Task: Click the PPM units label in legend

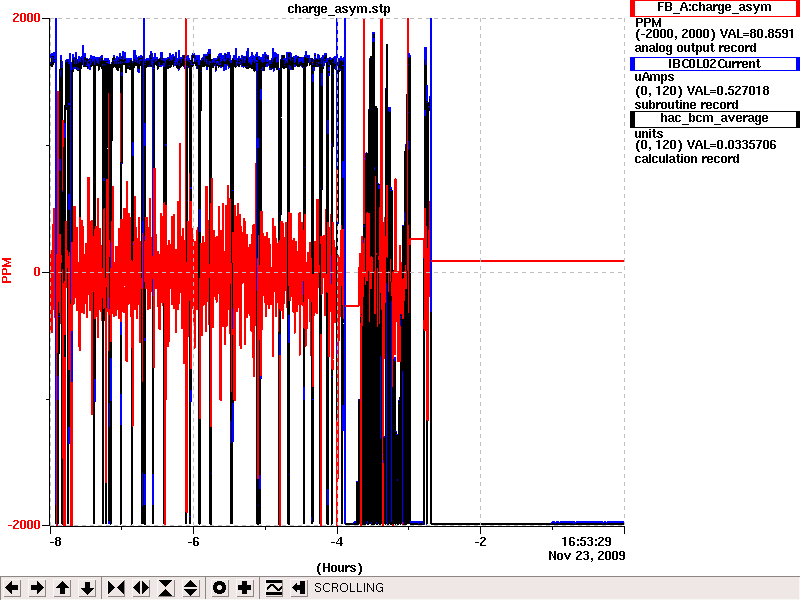Action: 648,23
